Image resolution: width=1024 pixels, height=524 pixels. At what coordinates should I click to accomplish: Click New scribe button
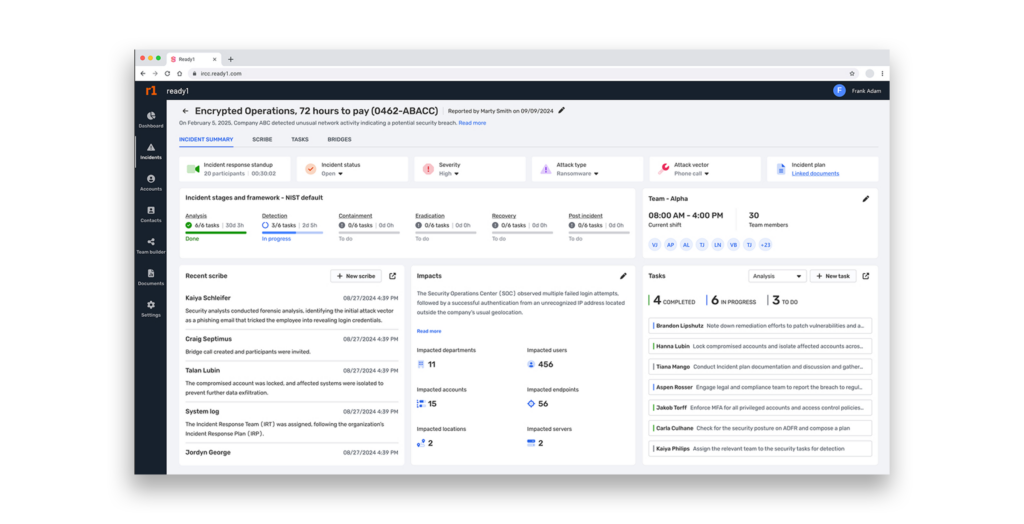click(356, 276)
